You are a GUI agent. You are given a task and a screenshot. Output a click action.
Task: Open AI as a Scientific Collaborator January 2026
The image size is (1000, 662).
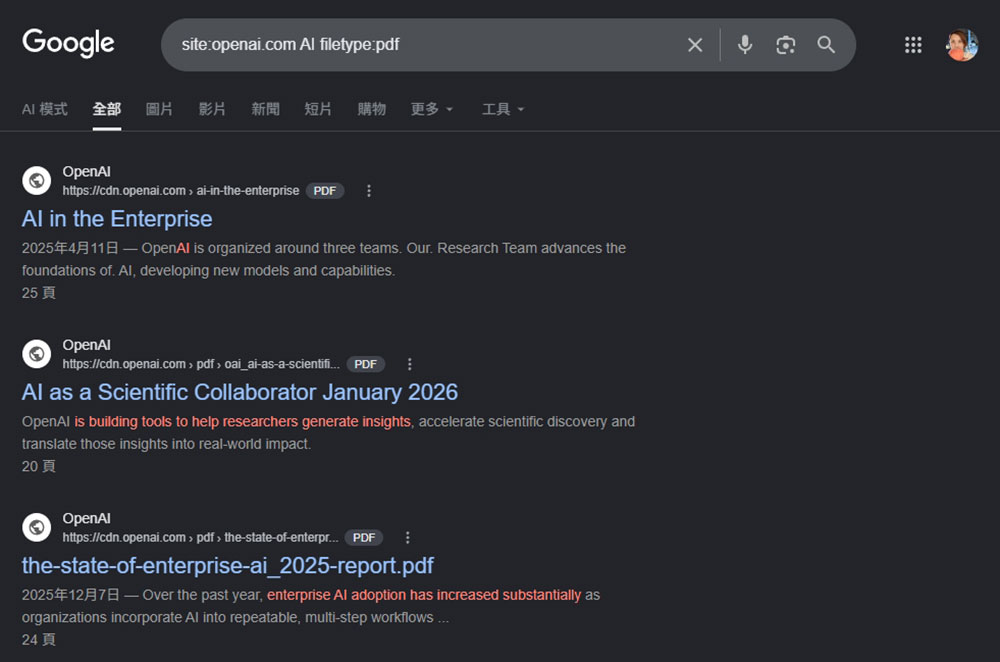[240, 392]
